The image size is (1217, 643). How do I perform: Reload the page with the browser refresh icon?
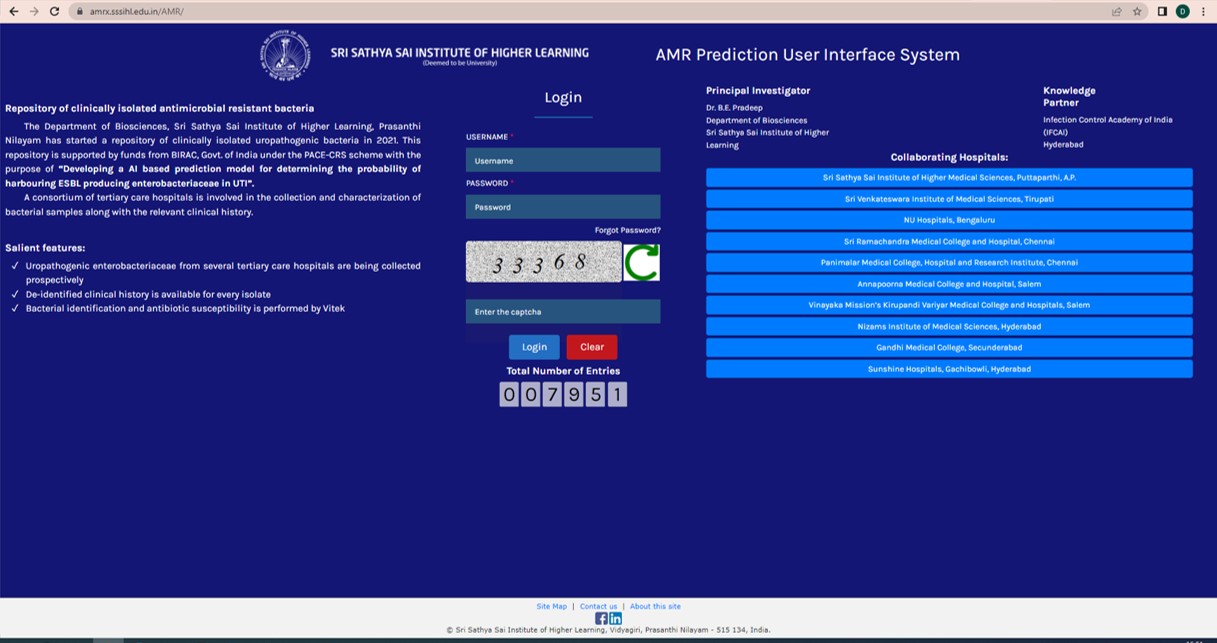[54, 11]
